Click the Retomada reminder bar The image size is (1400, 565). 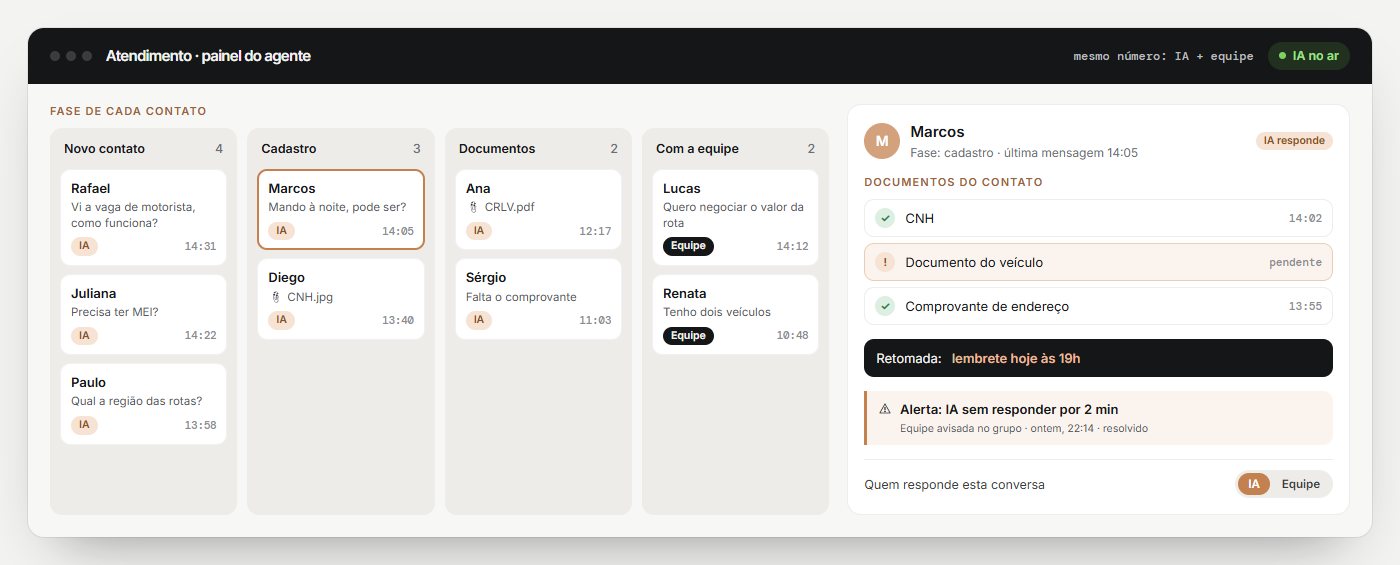1098,358
